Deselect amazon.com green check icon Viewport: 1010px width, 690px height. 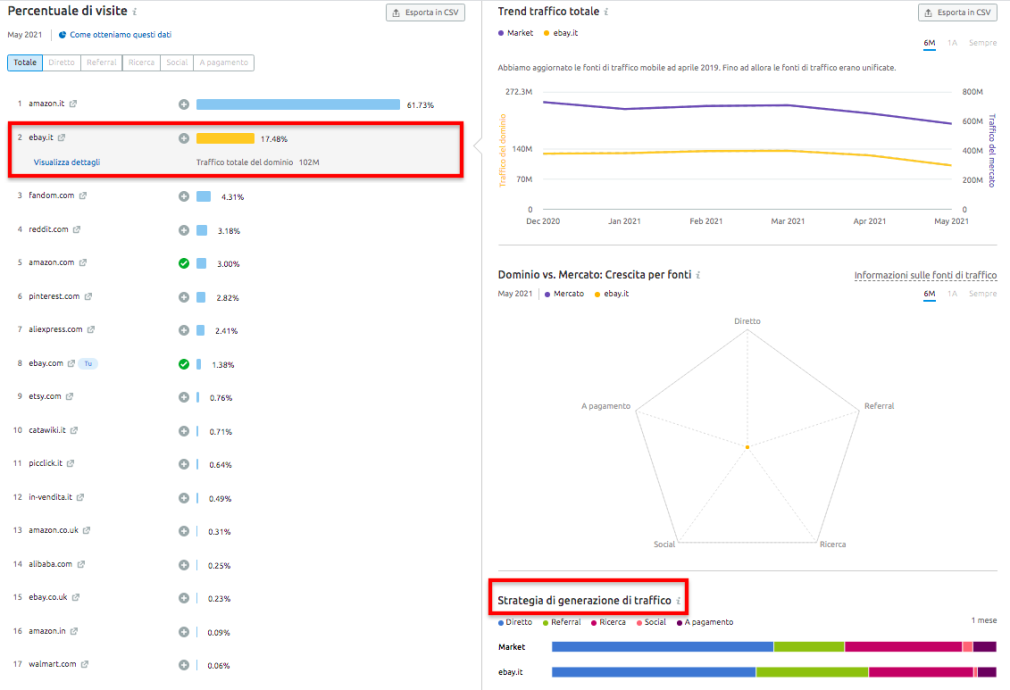[x=184, y=264]
